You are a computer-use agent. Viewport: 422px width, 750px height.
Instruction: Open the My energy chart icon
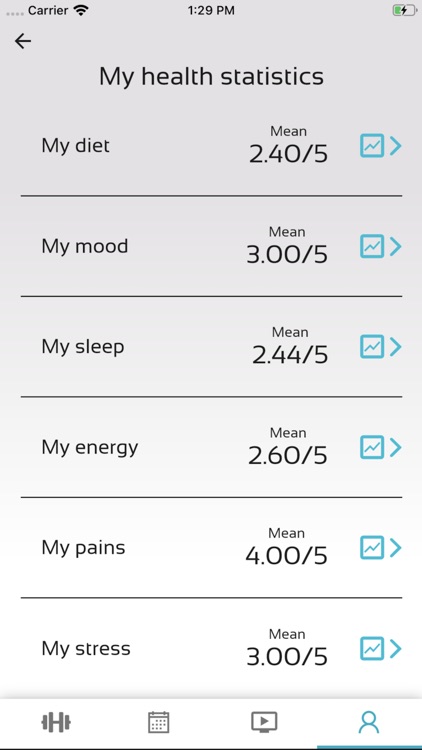click(x=372, y=447)
